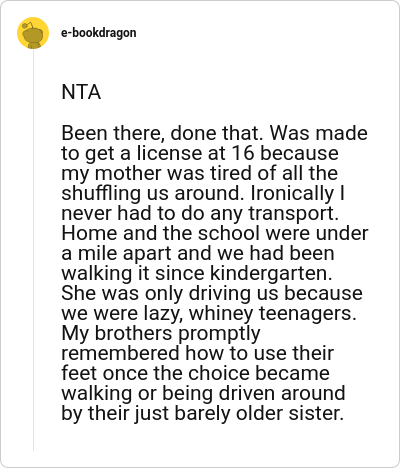Click the word 'Ironically' in the comment
Image resolution: width=400 pixels, height=468 pixels.
(x=292, y=193)
